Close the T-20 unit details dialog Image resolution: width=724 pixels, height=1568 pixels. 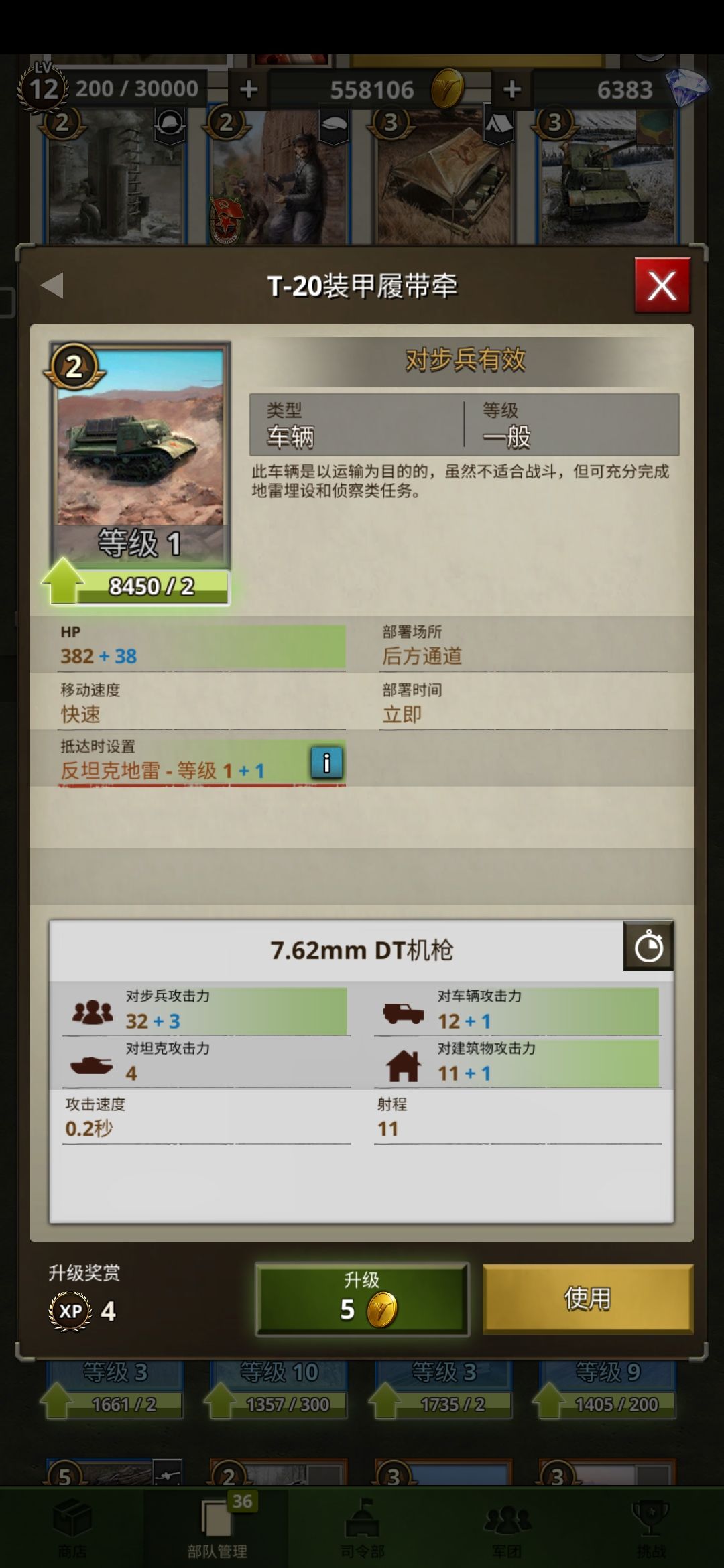(662, 286)
